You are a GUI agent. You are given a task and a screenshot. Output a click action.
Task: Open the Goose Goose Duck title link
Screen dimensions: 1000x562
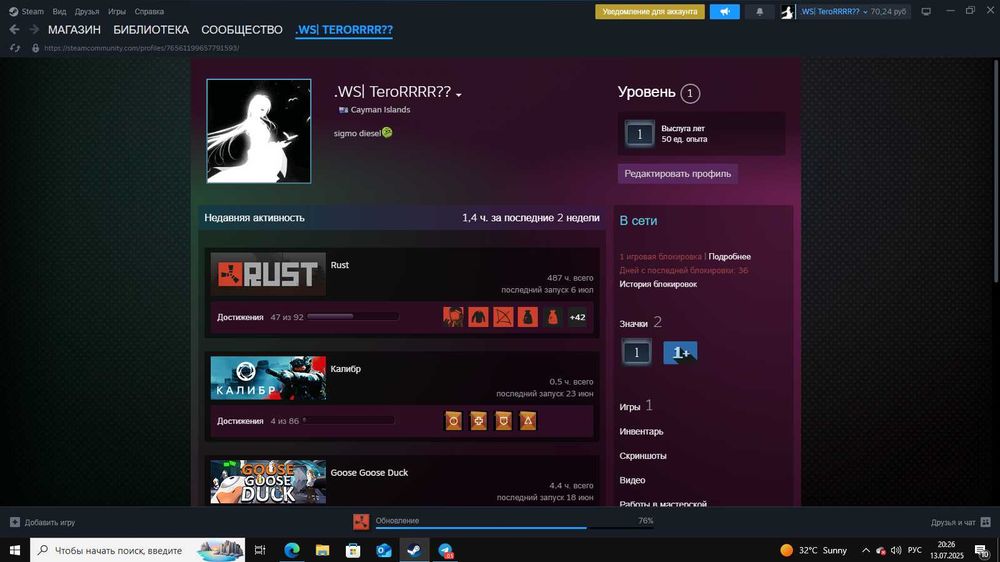pyautogui.click(x=369, y=473)
